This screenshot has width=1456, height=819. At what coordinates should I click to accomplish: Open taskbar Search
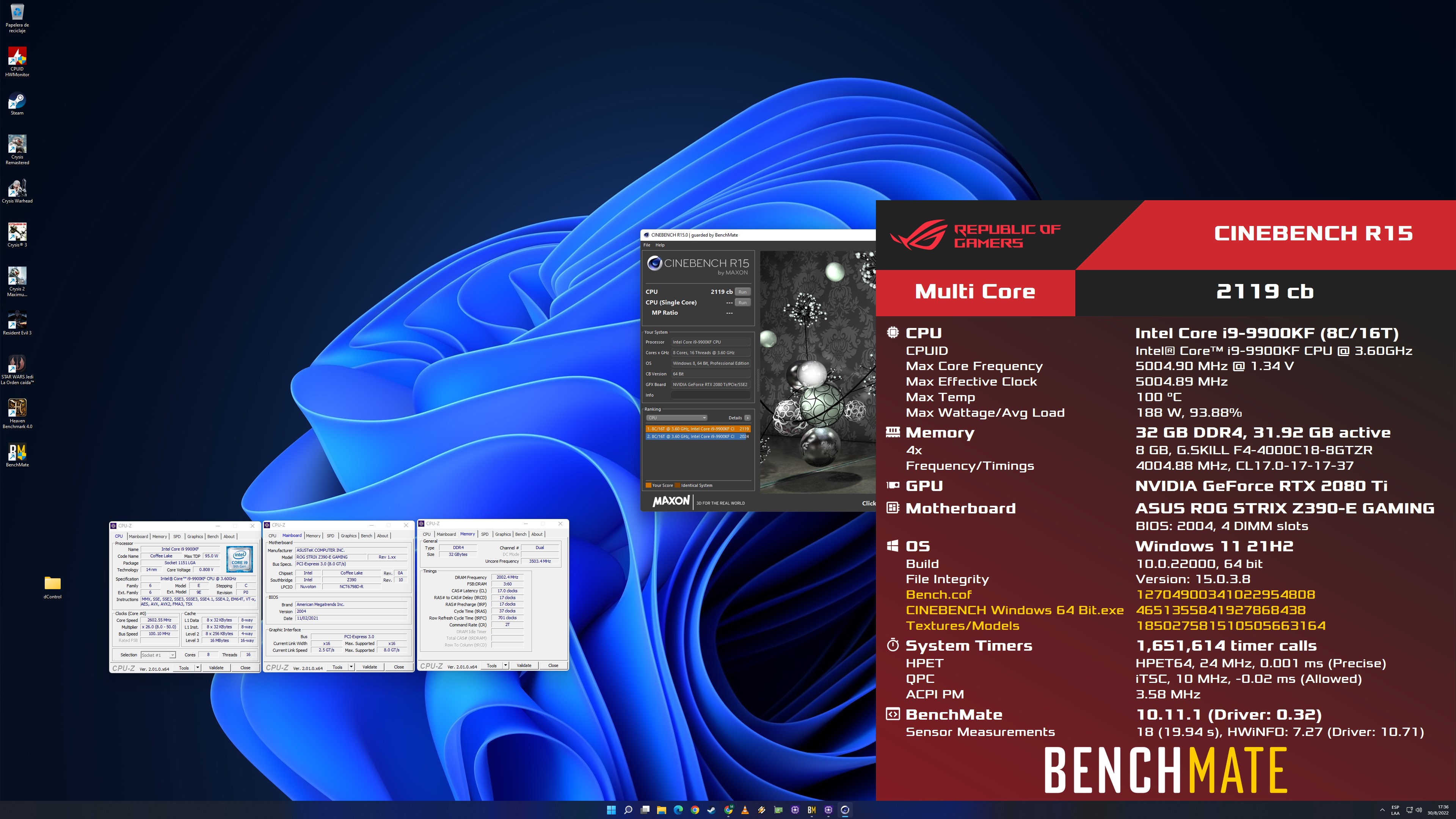628,810
